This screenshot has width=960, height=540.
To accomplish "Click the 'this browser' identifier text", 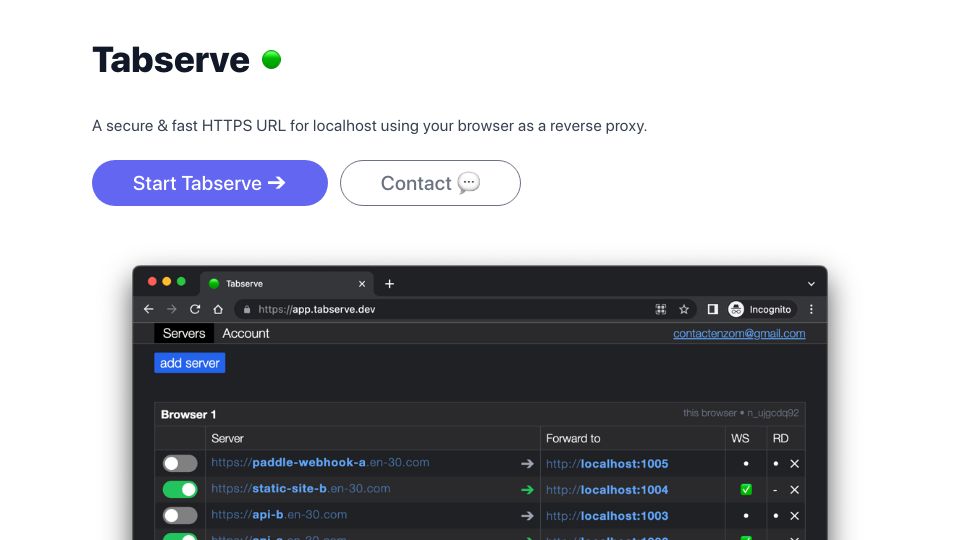I will [x=741, y=413].
